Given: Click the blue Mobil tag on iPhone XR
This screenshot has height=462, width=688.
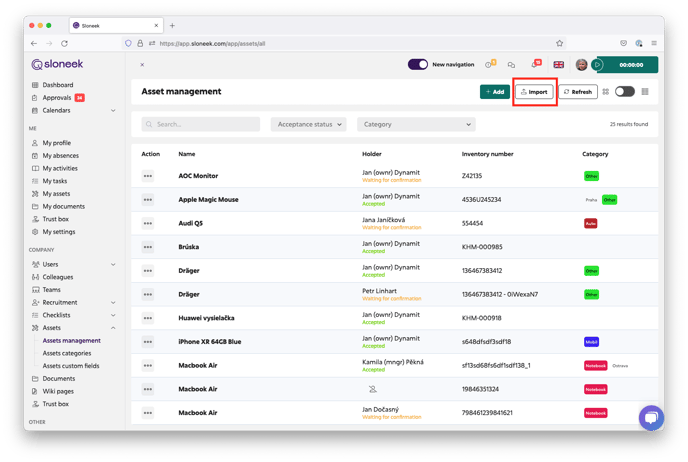Looking at the screenshot, I should tap(591, 342).
